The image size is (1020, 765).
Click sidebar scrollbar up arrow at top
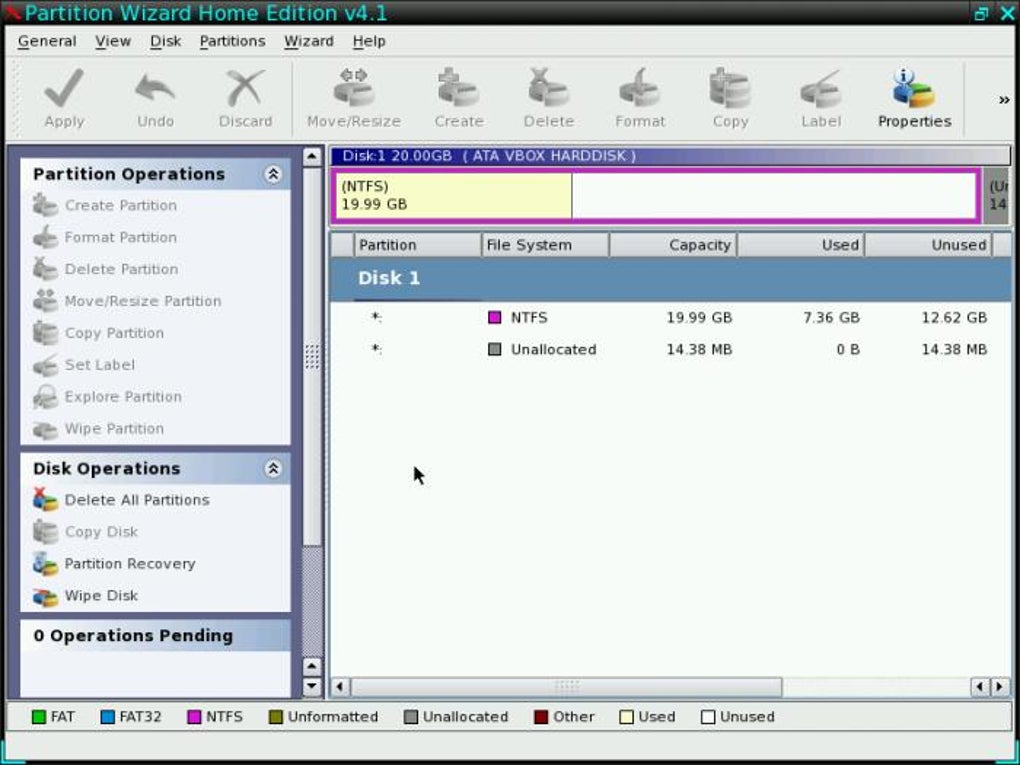(x=312, y=157)
